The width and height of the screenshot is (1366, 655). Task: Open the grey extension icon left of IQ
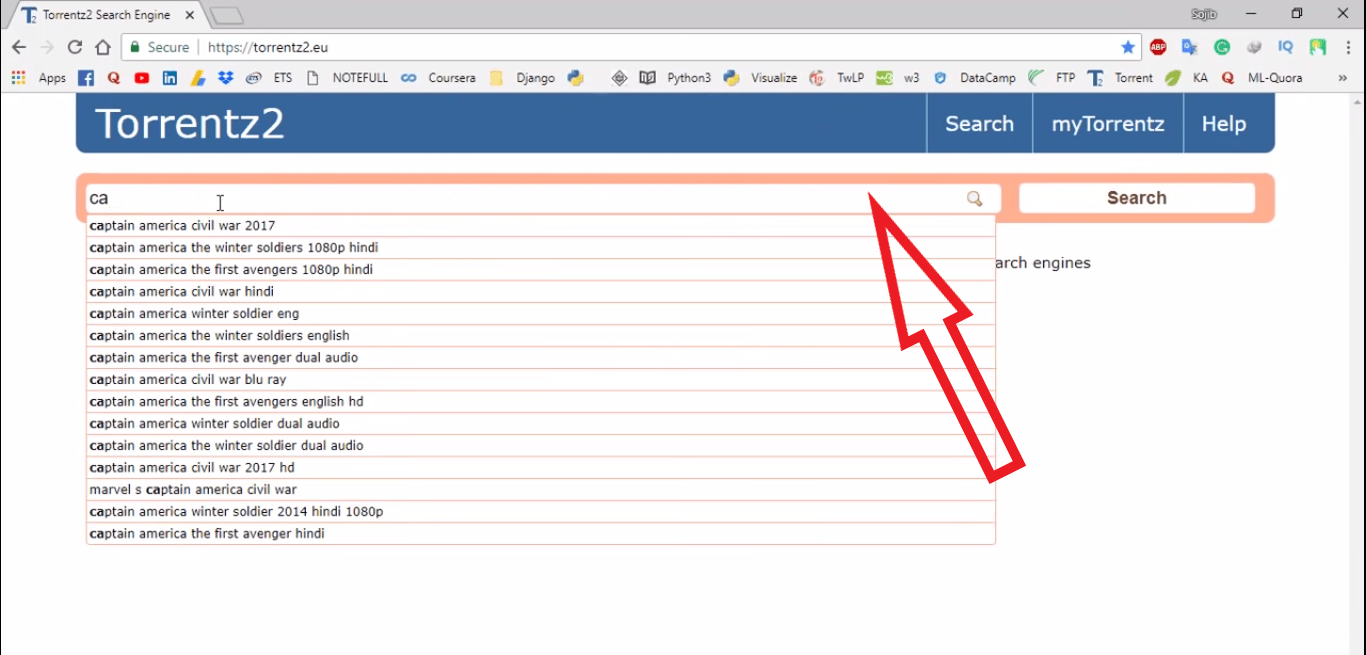click(x=1254, y=47)
